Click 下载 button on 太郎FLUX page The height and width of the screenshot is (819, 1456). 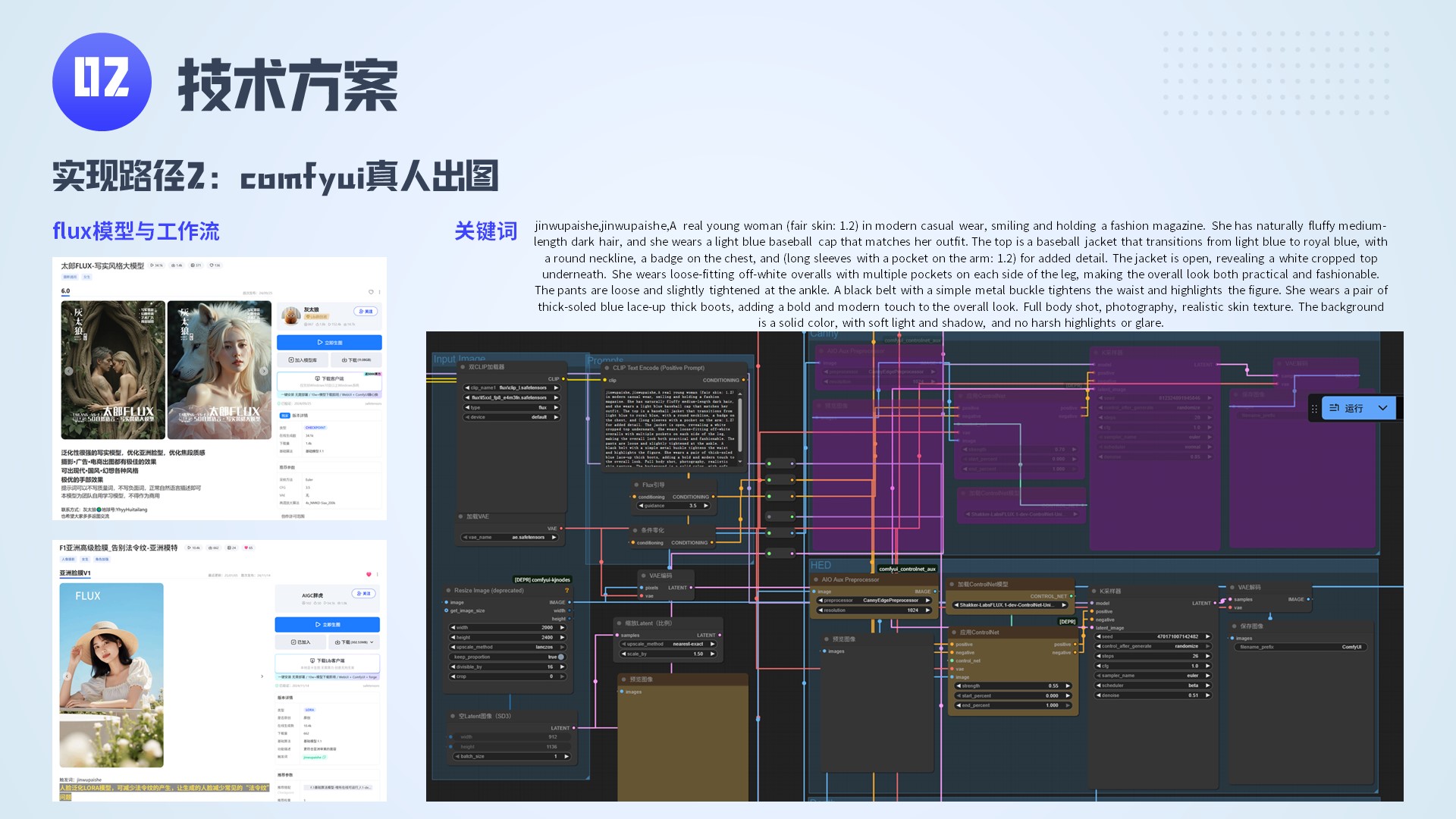356,360
